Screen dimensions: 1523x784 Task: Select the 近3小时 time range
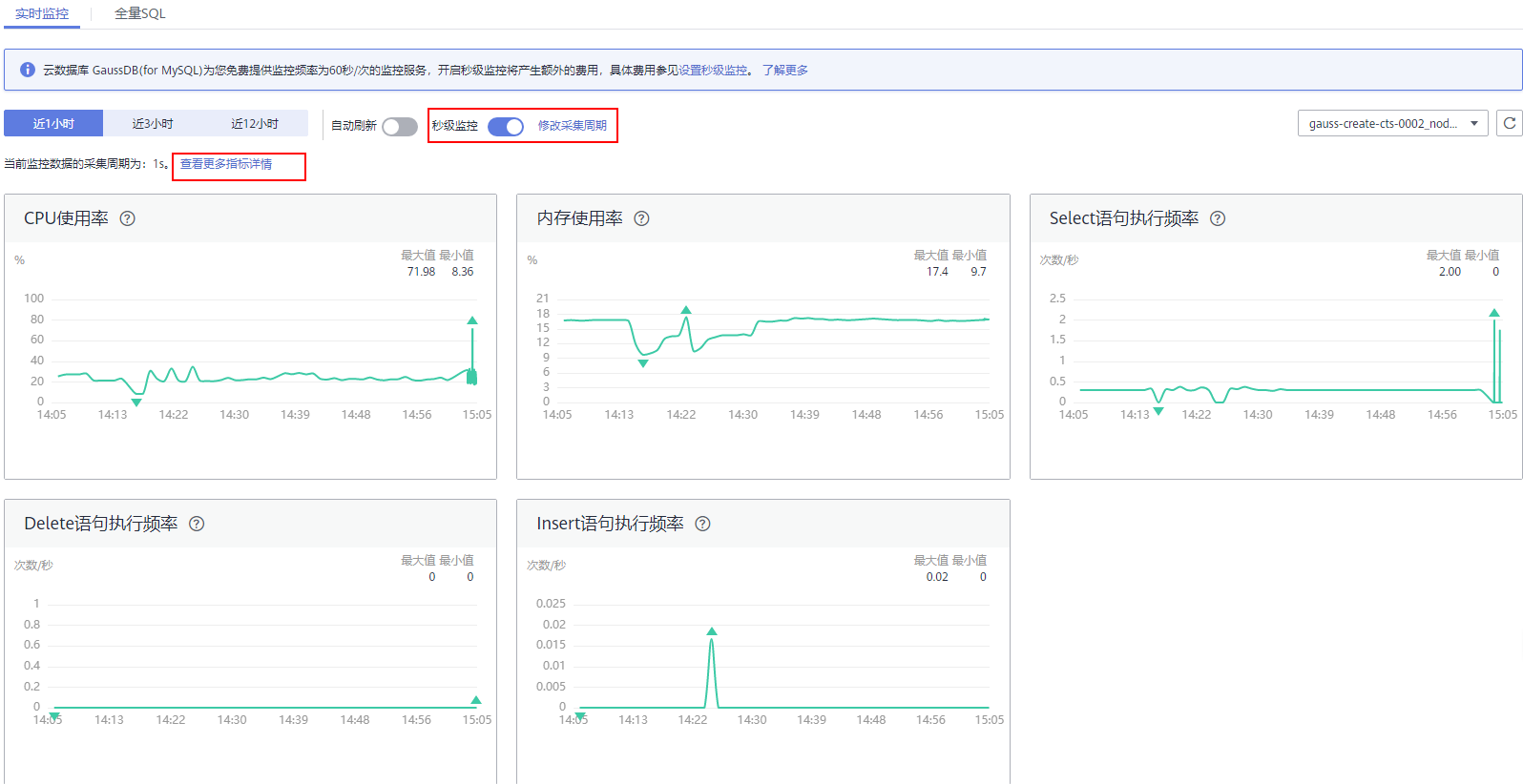pyautogui.click(x=153, y=123)
